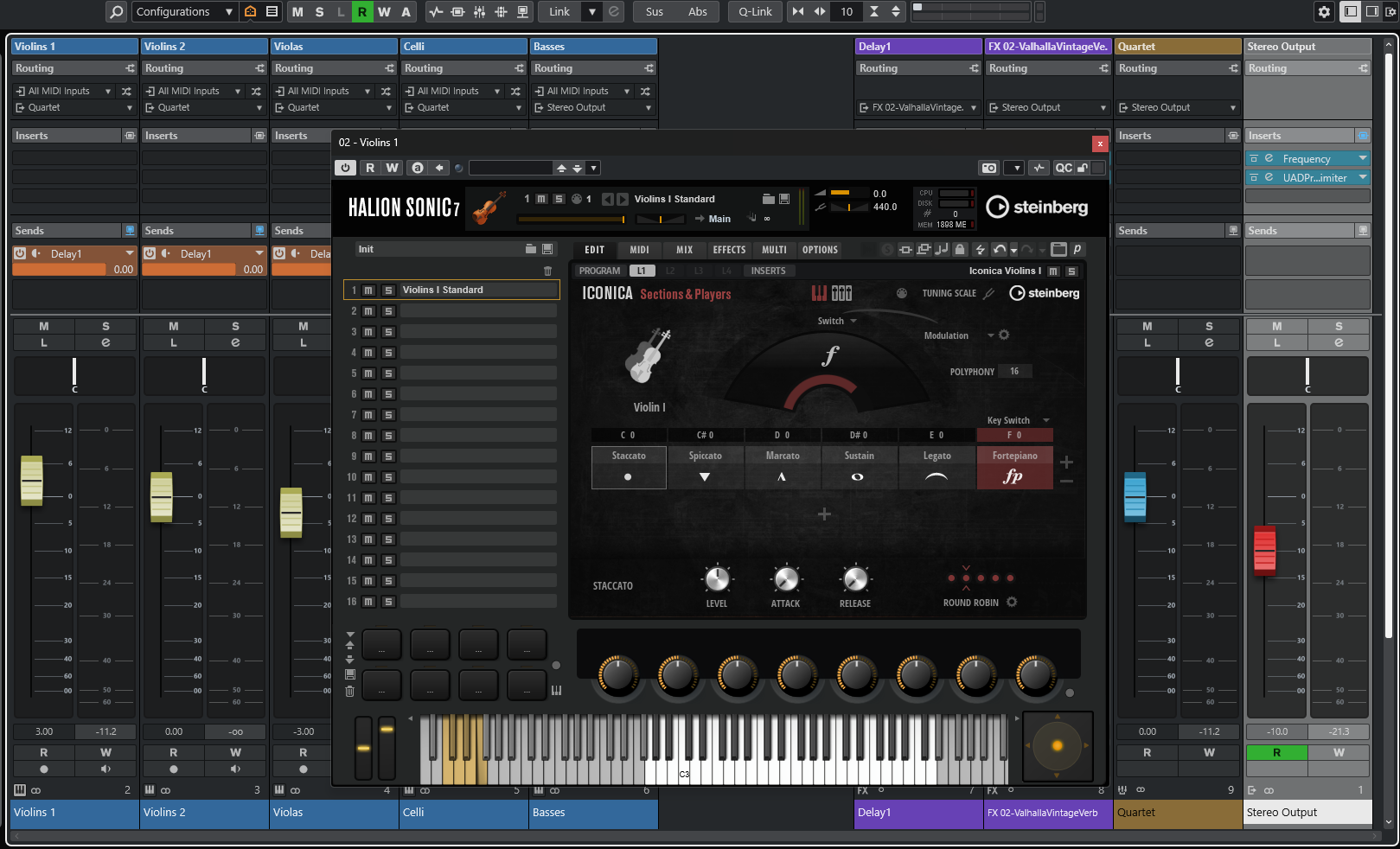Click the Violins 1 volume fader handle
The image size is (1400, 849).
pyautogui.click(x=31, y=480)
